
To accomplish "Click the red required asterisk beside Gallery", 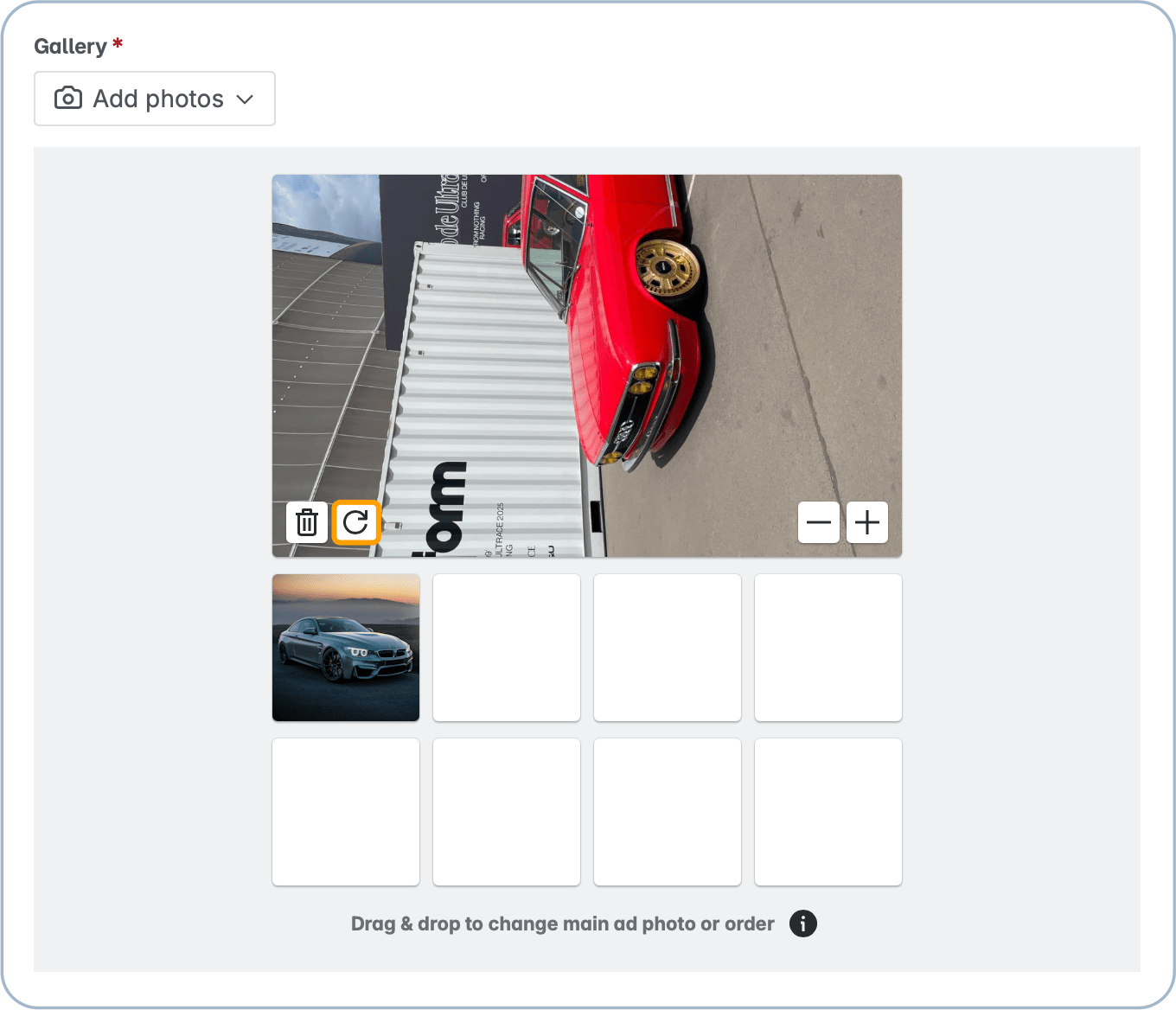I will [118, 43].
